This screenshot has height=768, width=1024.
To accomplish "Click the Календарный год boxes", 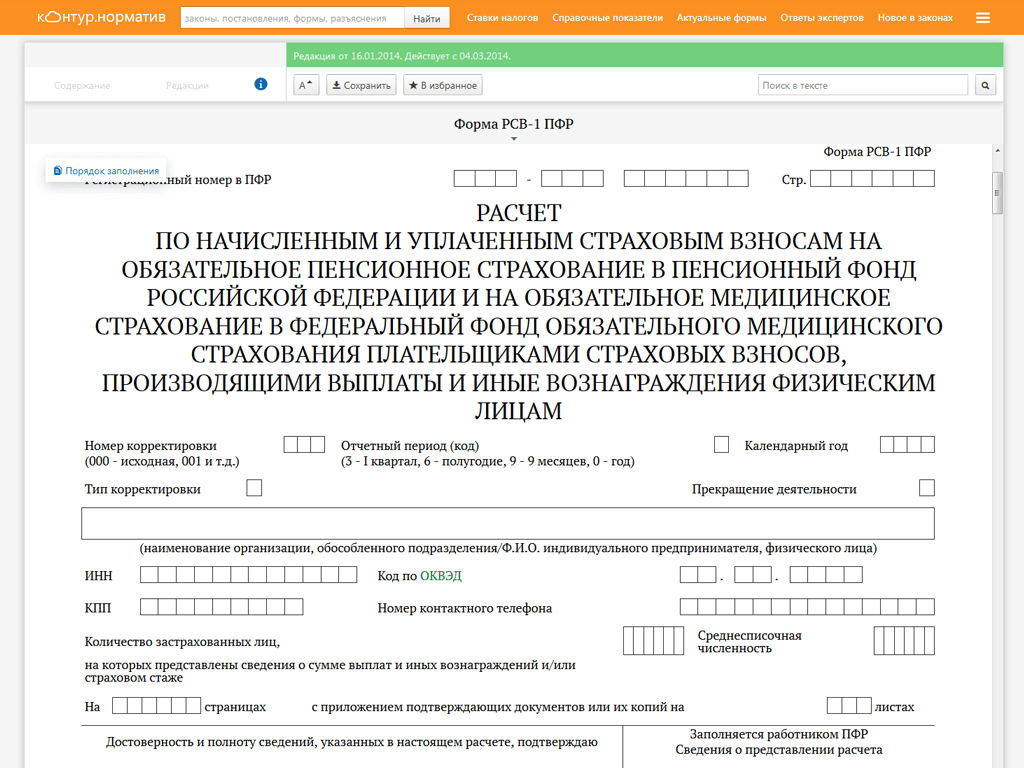I will [907, 445].
